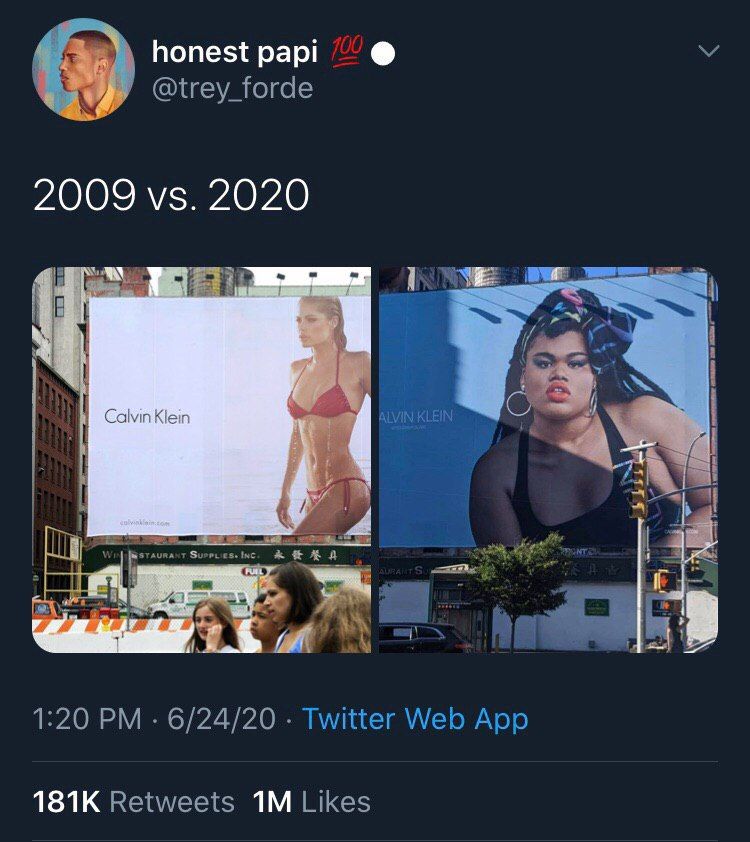Image resolution: width=750 pixels, height=842 pixels.
Task: Click the white circle badge after the name
Action: click(x=383, y=54)
